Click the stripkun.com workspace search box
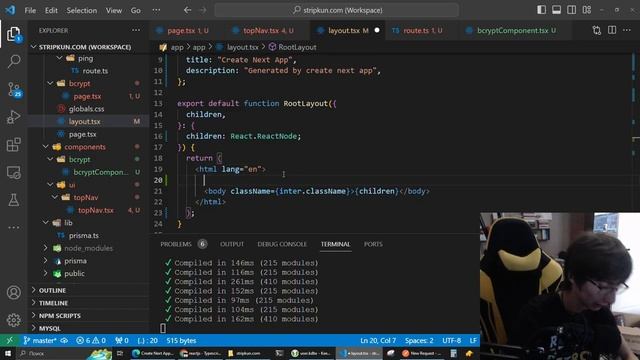640x360 pixels. click(x=336, y=10)
